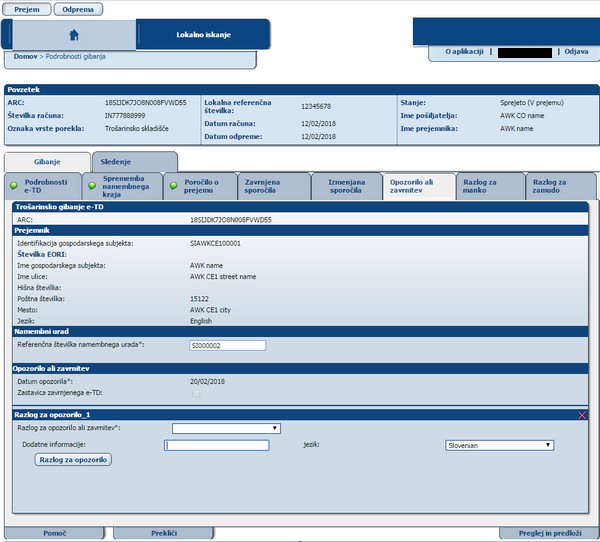Click the Razlog za opozorilo button
The width and height of the screenshot is (600, 542).
(x=73, y=460)
